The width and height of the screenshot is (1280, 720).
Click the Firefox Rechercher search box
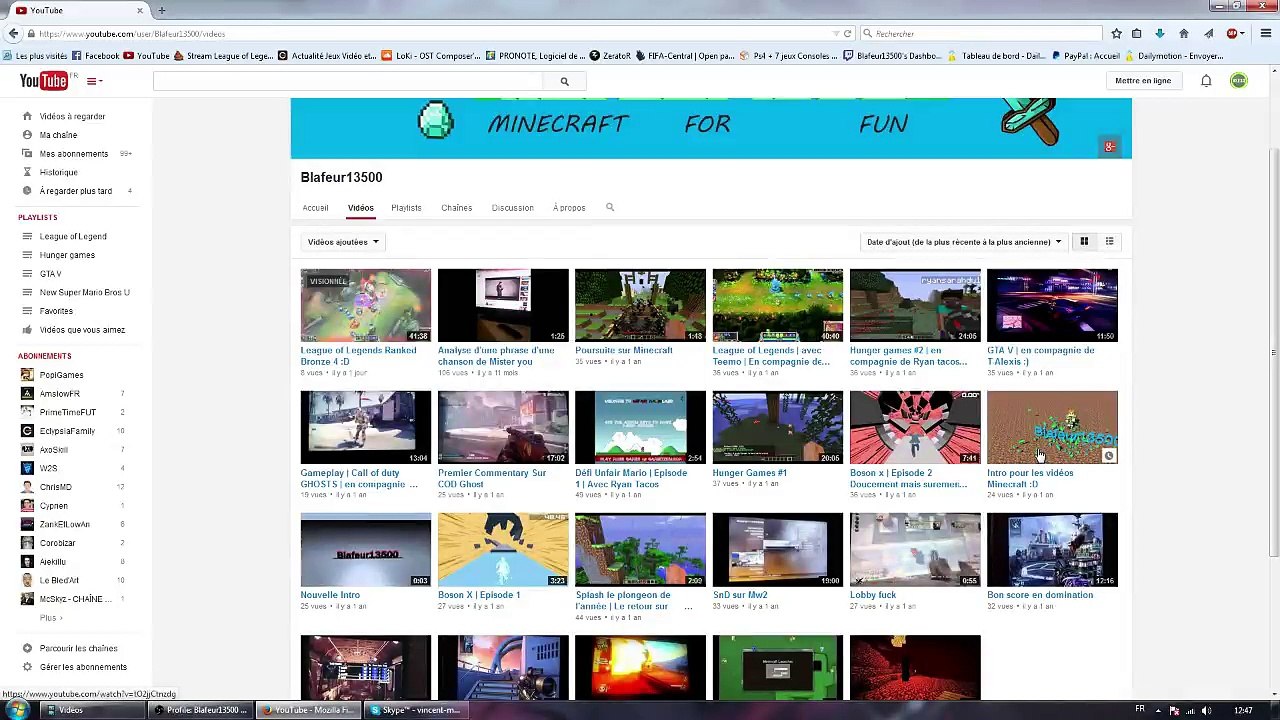(982, 34)
